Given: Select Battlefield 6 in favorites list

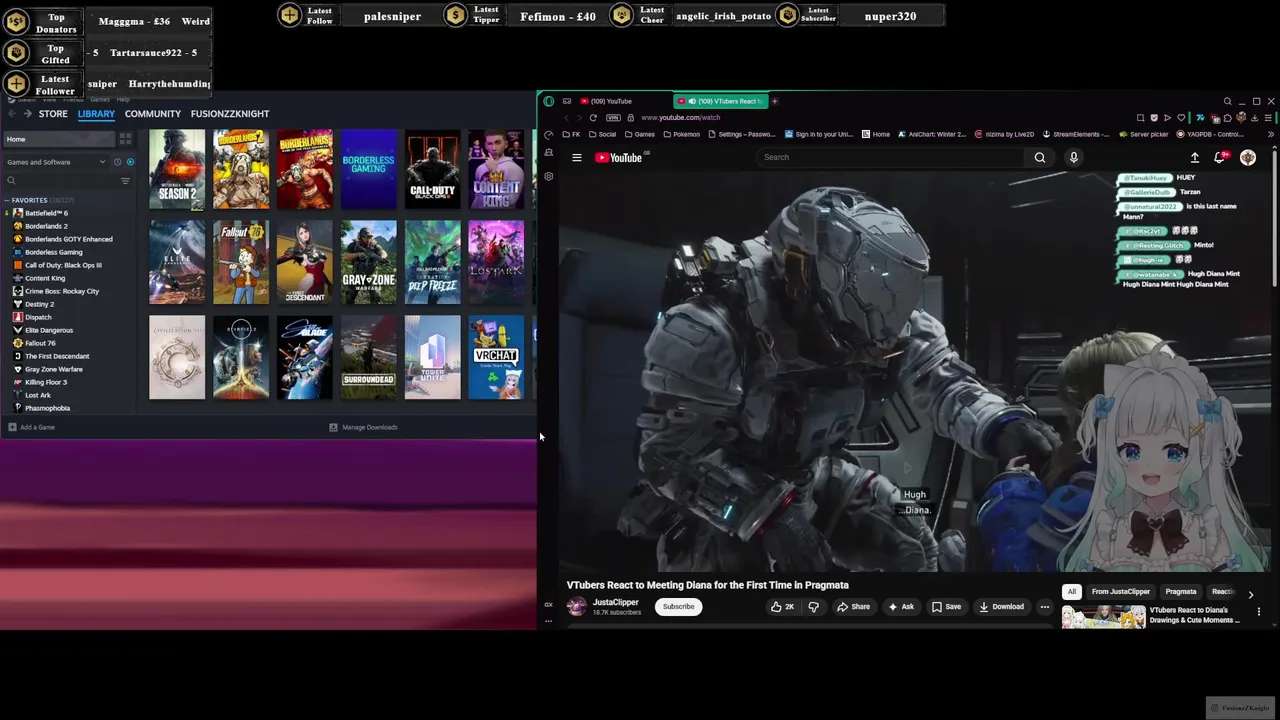Looking at the screenshot, I should tap(46, 213).
